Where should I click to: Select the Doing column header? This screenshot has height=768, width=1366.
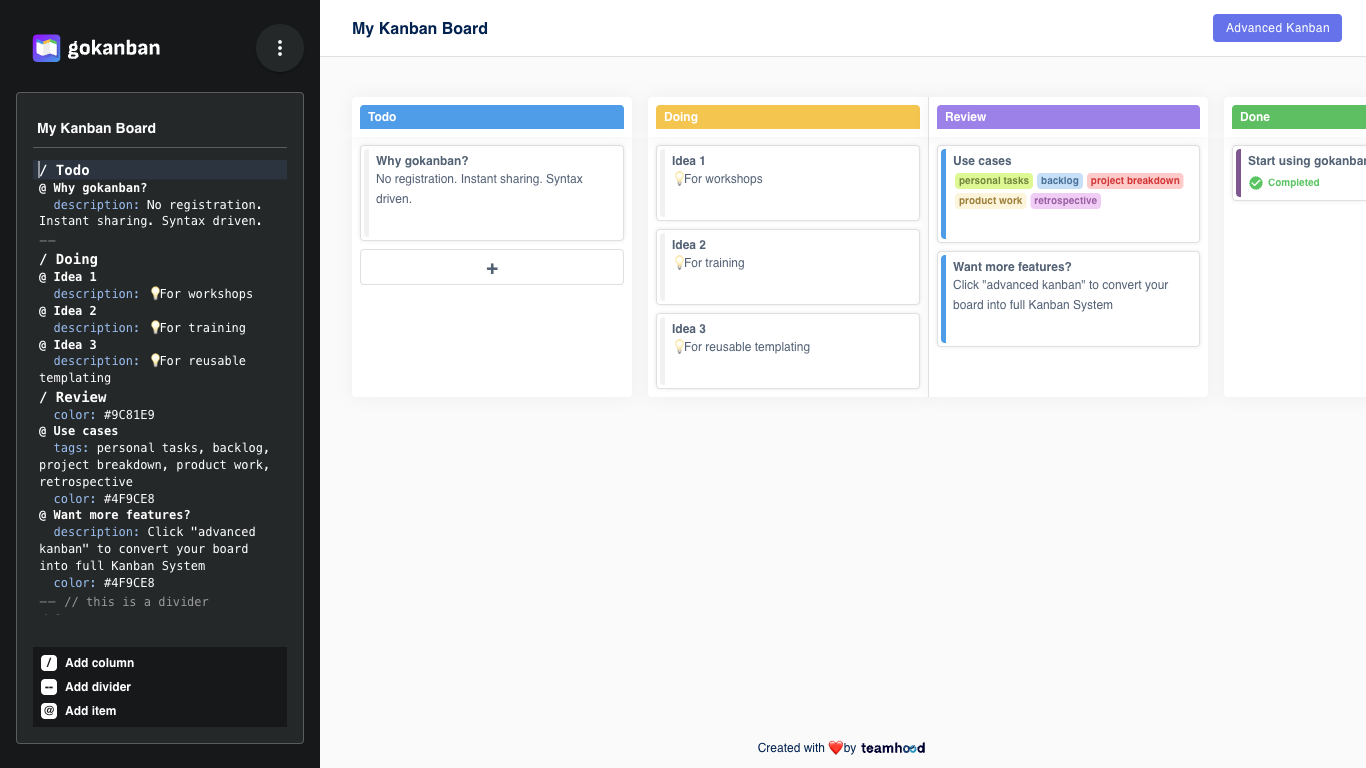788,117
